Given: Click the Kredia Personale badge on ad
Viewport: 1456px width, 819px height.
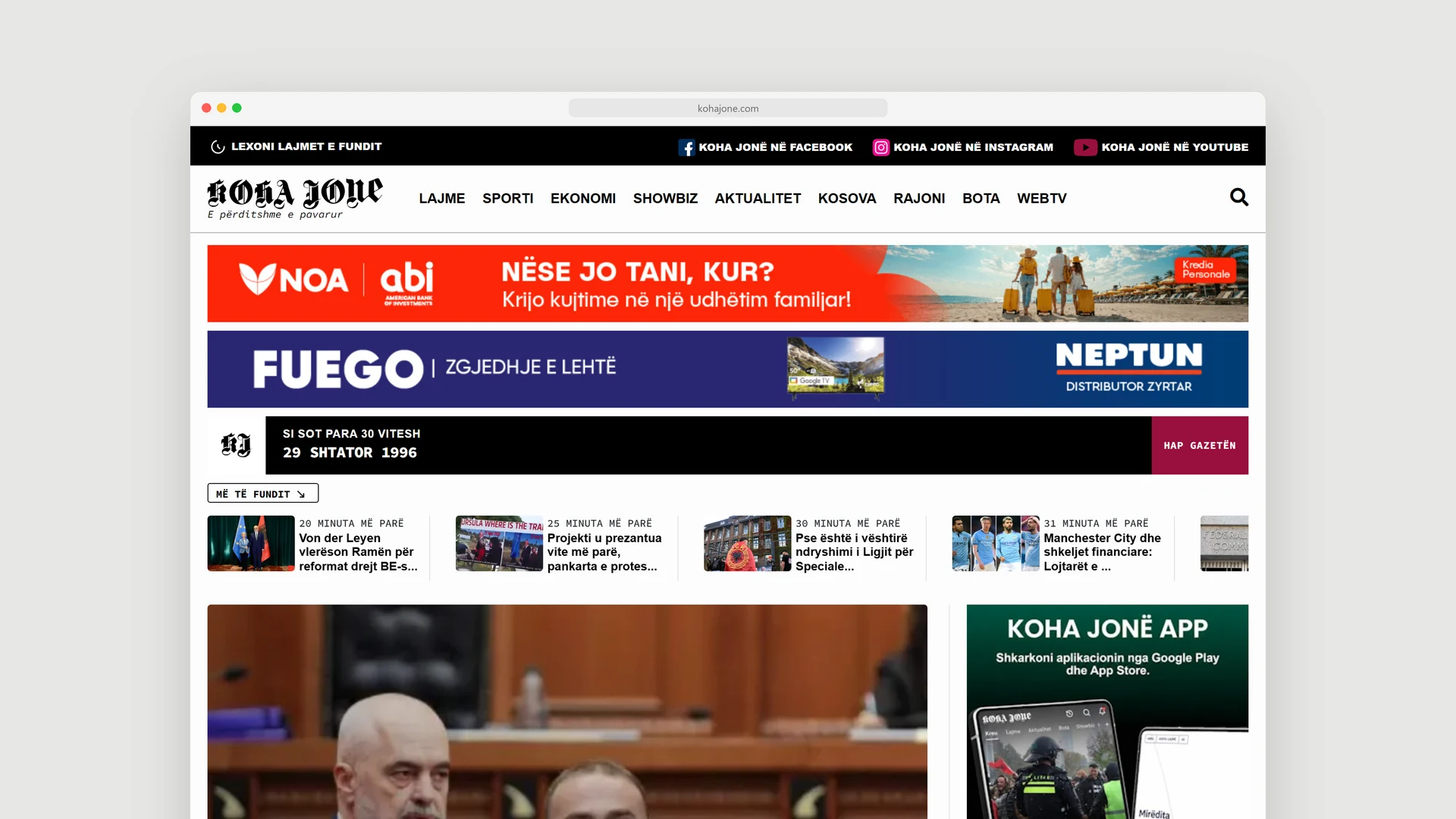Looking at the screenshot, I should pos(1206,270).
